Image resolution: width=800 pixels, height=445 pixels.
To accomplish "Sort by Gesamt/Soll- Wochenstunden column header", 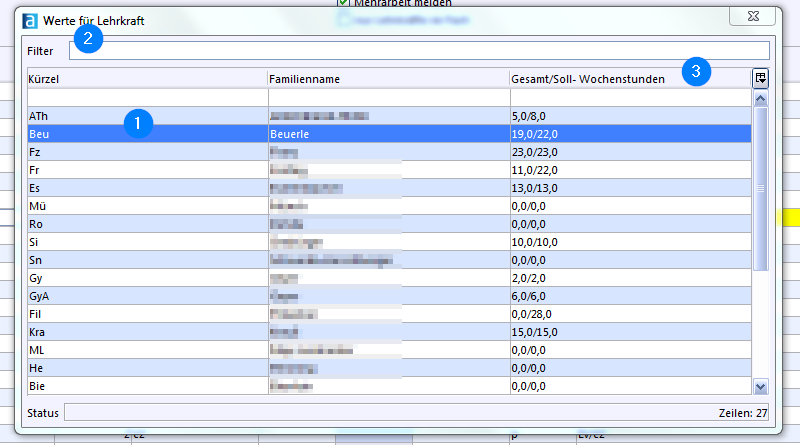I will click(x=631, y=79).
